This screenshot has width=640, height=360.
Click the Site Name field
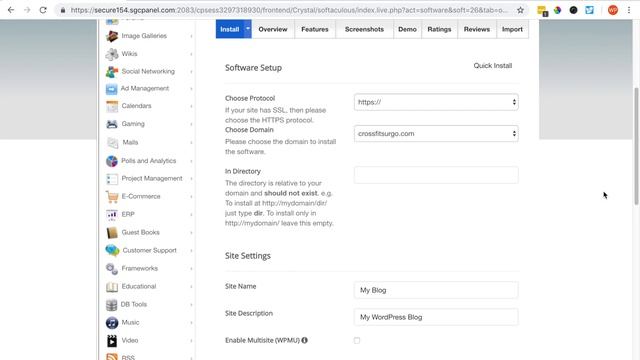coord(436,290)
